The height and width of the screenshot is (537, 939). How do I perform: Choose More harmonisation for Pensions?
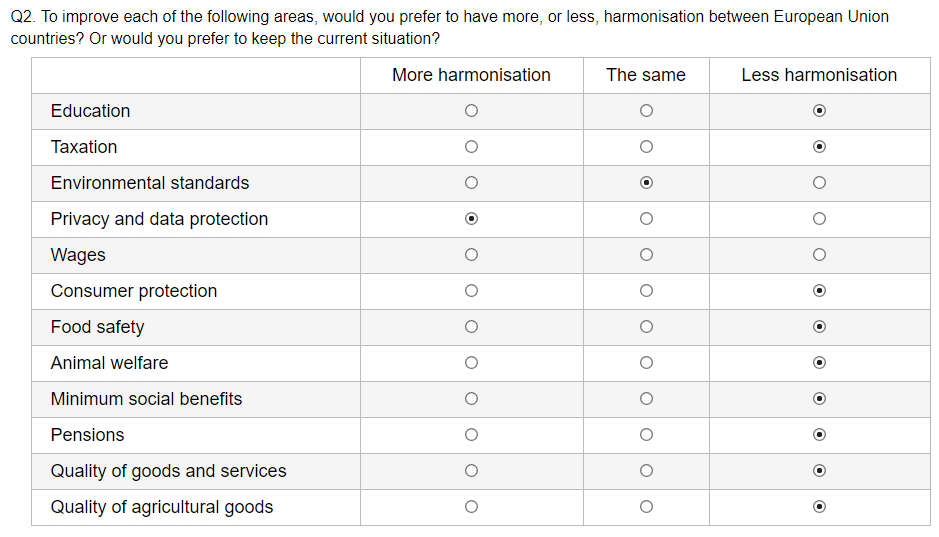coord(471,435)
